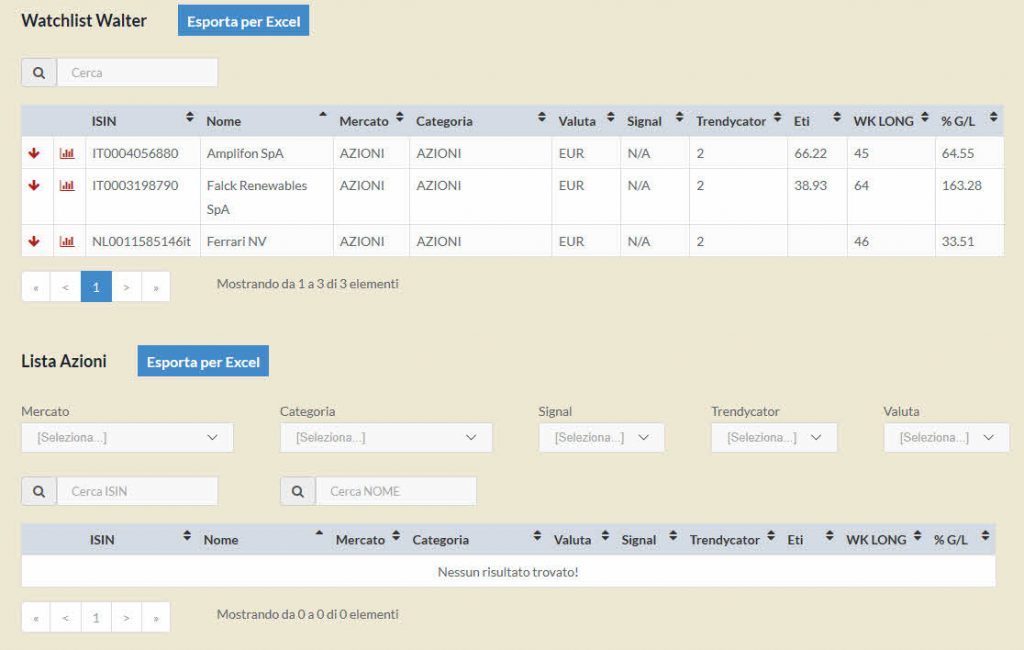Export Lista Azioni to Excel
The height and width of the screenshot is (650, 1024).
pos(203,362)
